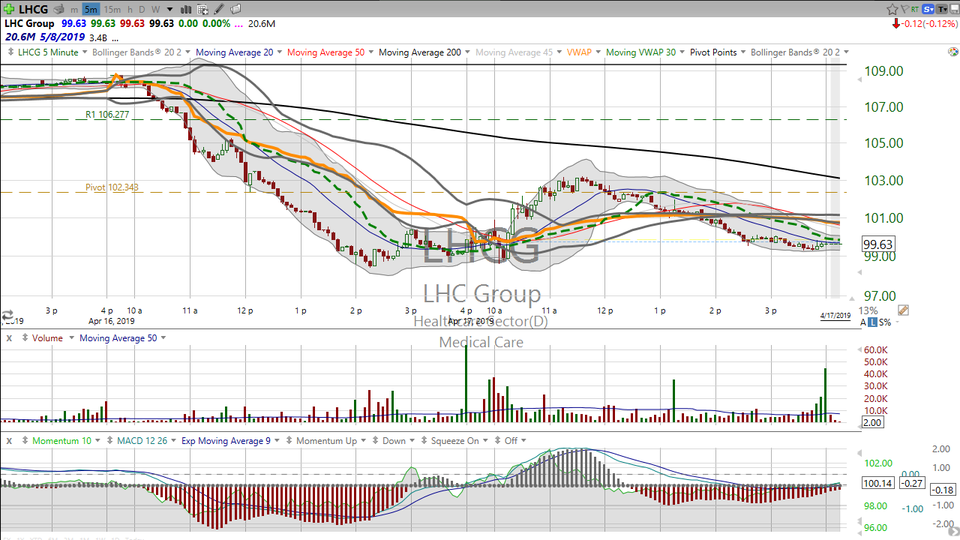Open Moving VWAP 30 indicator menu
Image resolution: width=960 pixels, height=540 pixels.
click(645, 53)
